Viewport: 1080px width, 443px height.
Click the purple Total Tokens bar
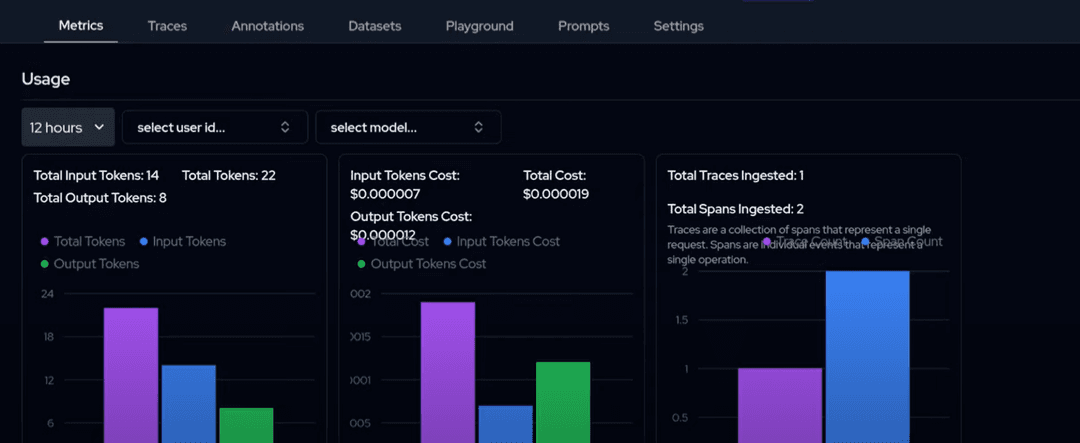(131, 375)
